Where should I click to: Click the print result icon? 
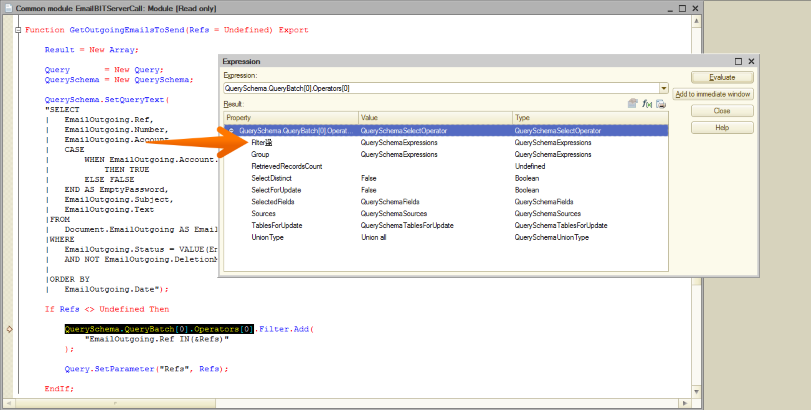(660, 104)
